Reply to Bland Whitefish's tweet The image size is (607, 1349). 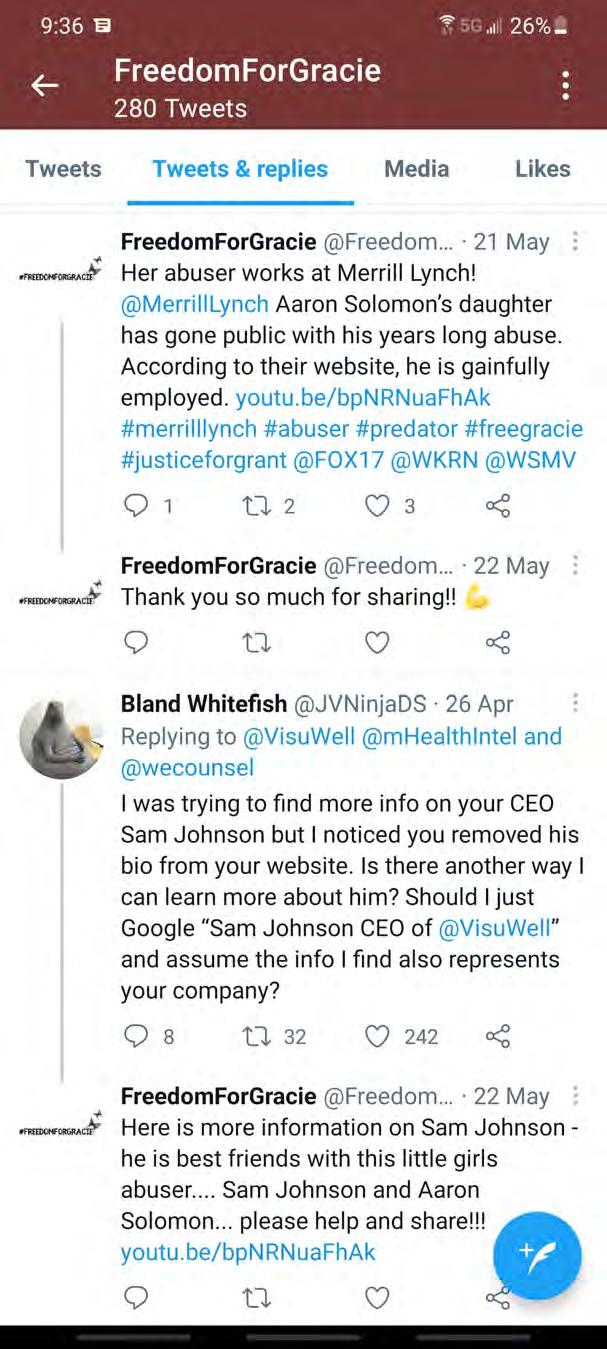point(136,1036)
